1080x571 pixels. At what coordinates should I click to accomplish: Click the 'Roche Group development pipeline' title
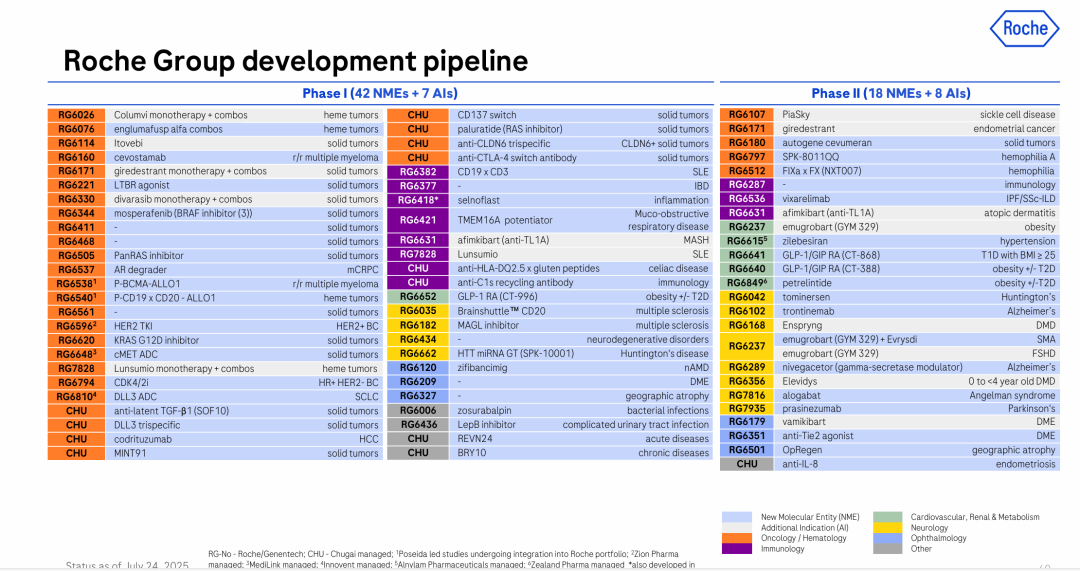tap(295, 61)
